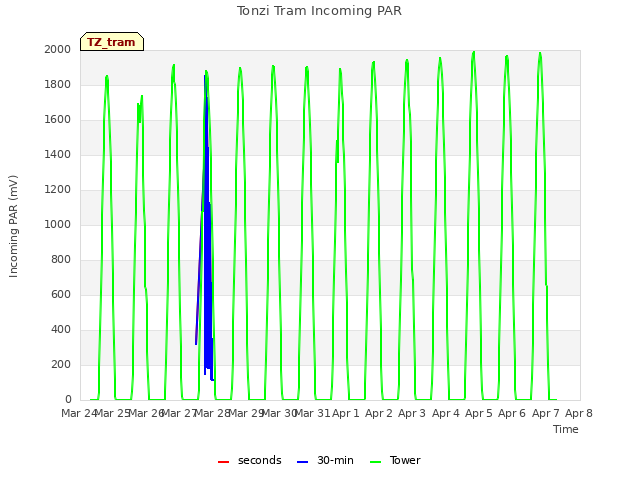Click the Apr 1 x-axis label
Screen dimensions: 640x480
tap(346, 413)
